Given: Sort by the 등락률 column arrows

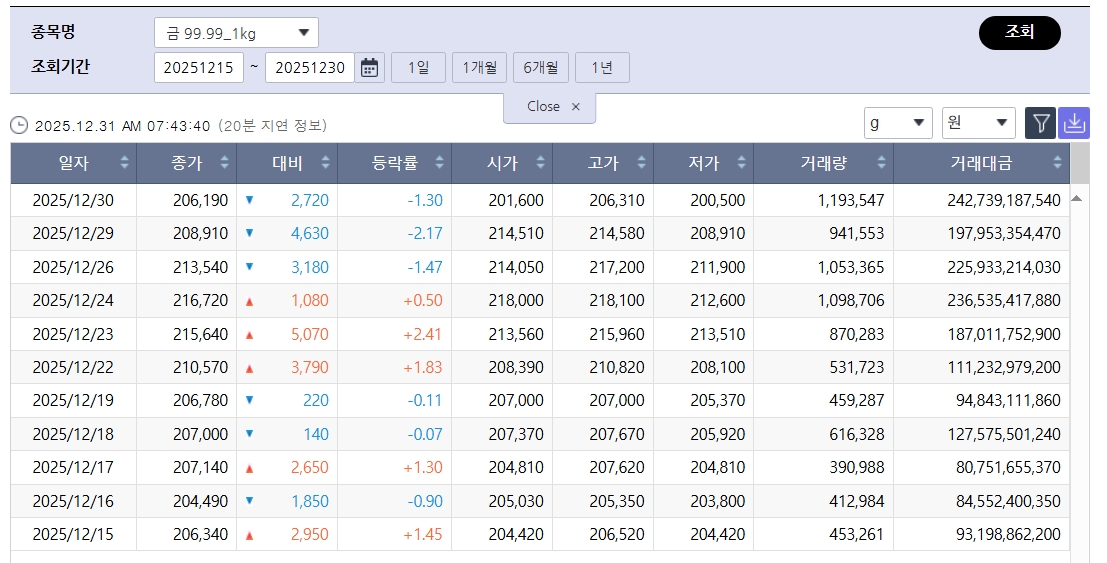Looking at the screenshot, I should [439, 162].
